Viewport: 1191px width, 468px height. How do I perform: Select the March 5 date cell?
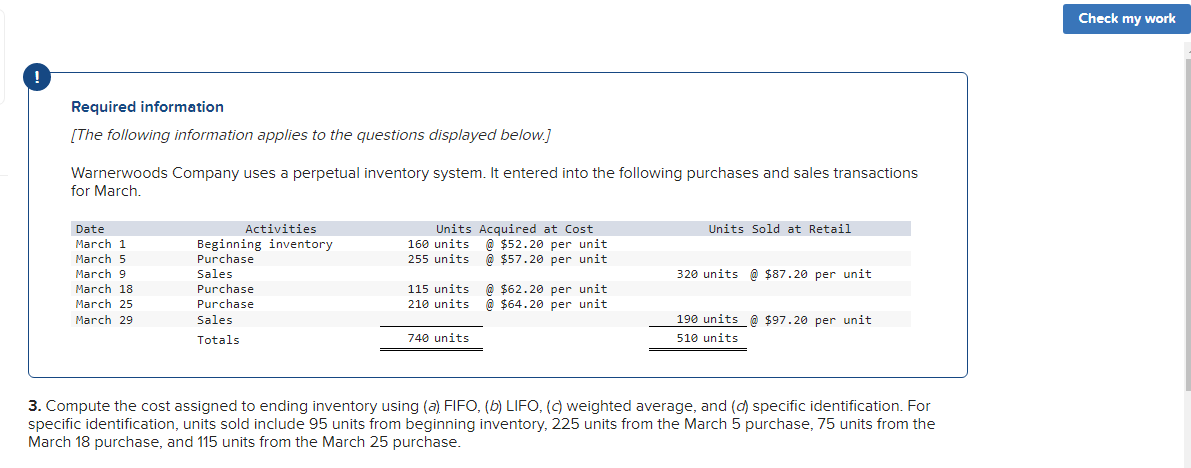[x=100, y=259]
